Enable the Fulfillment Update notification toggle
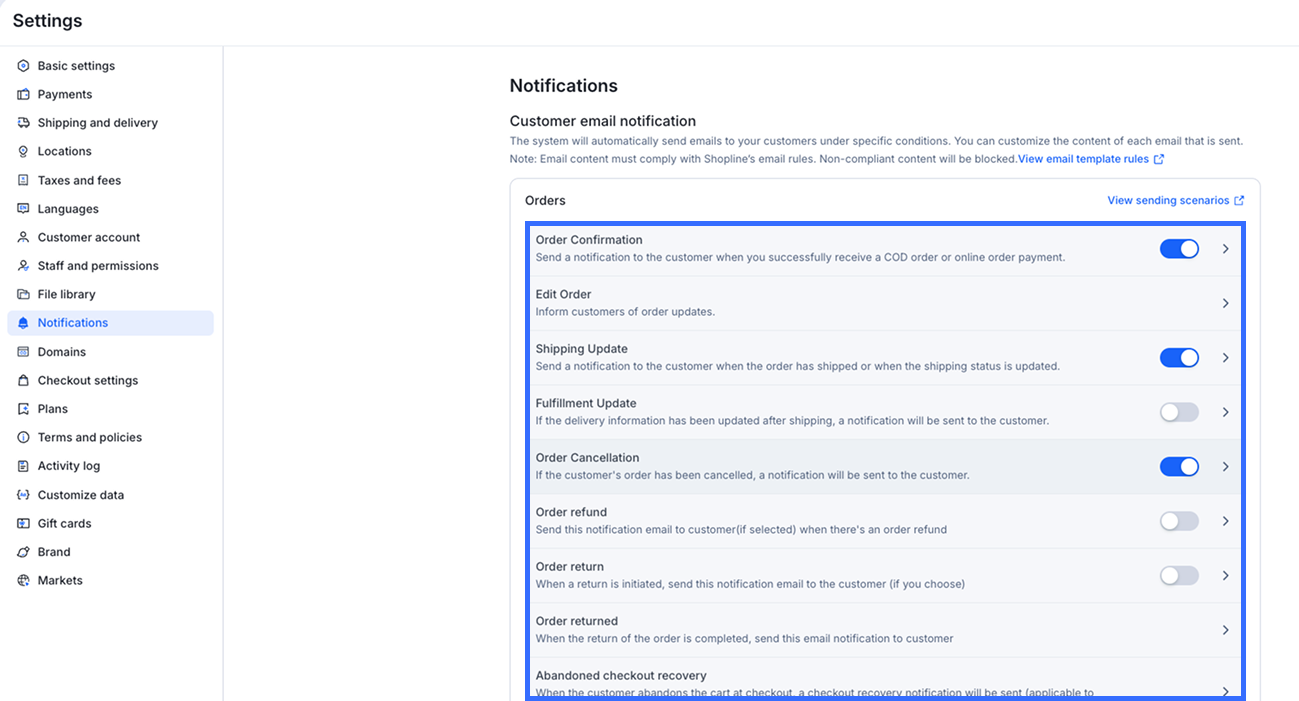The height and width of the screenshot is (701, 1299). [1179, 412]
